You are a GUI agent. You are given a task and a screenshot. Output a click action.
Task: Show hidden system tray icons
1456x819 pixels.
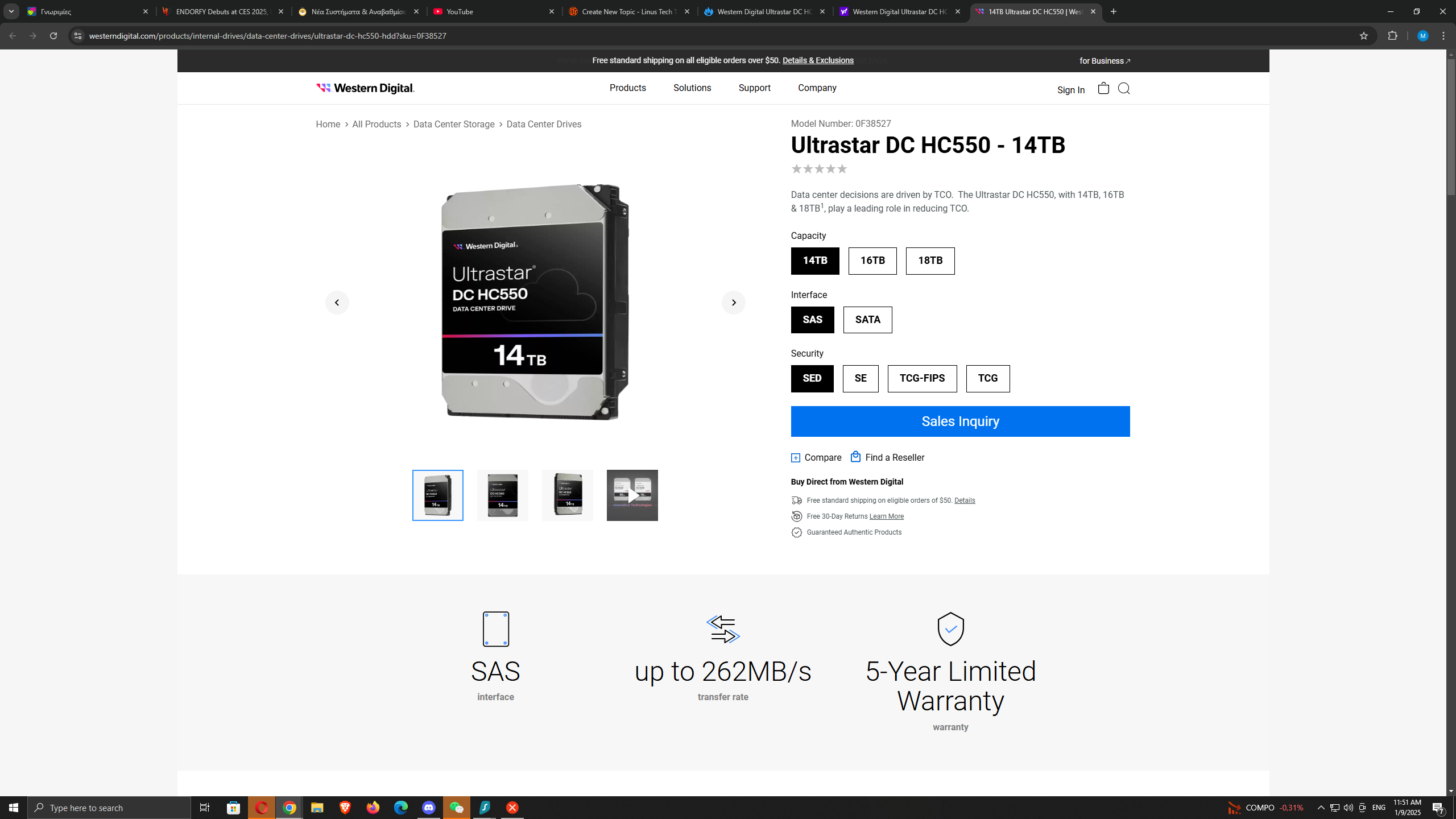[x=1321, y=808]
